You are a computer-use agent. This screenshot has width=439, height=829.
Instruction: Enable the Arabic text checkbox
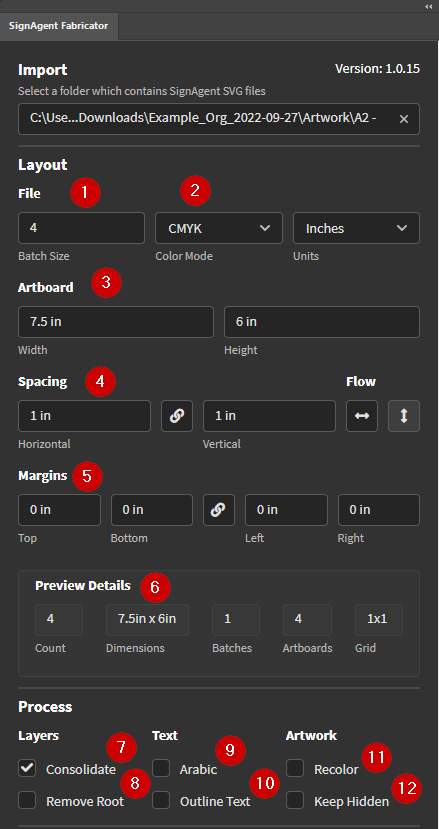161,768
